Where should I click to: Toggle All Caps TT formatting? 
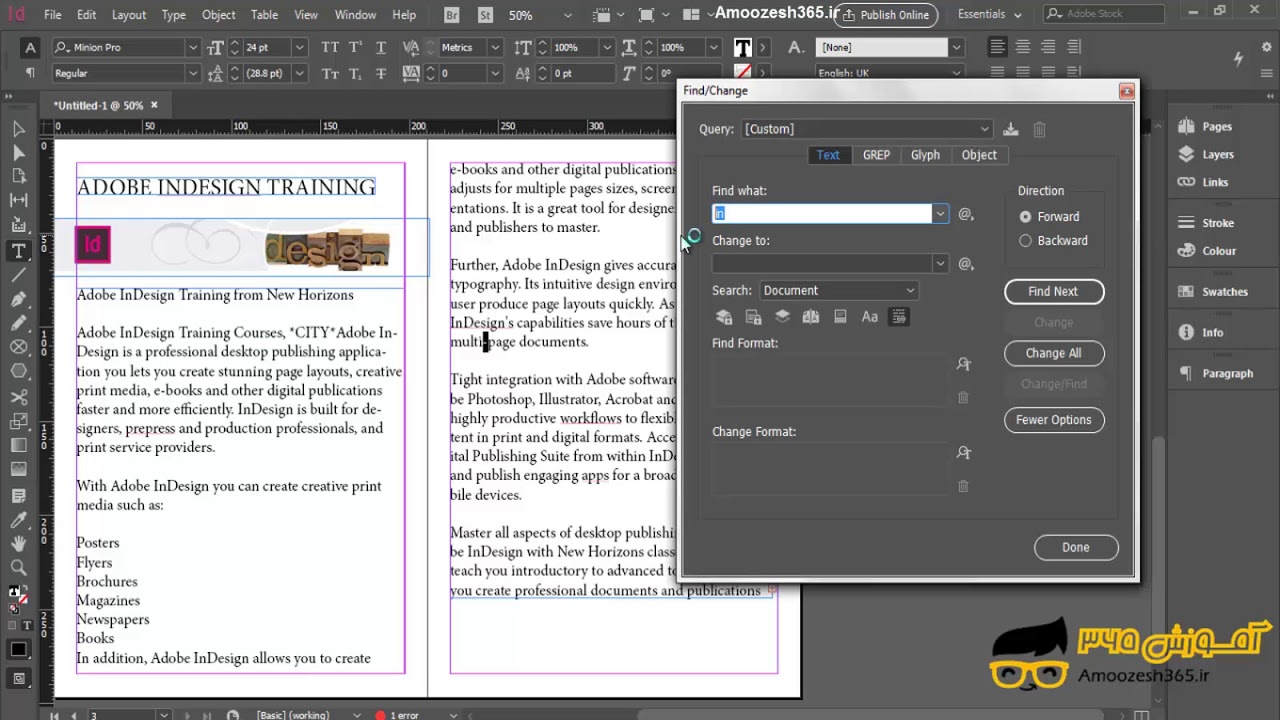point(331,48)
